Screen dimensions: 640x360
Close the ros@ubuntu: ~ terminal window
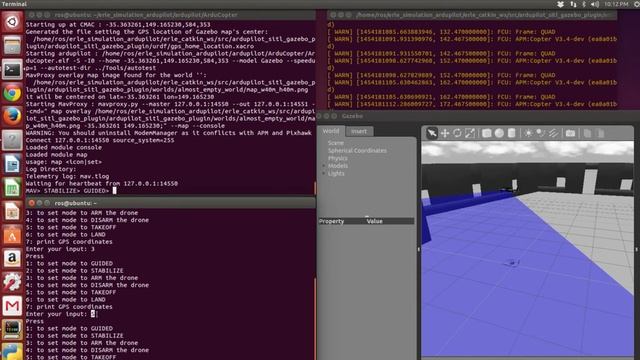coord(31,203)
